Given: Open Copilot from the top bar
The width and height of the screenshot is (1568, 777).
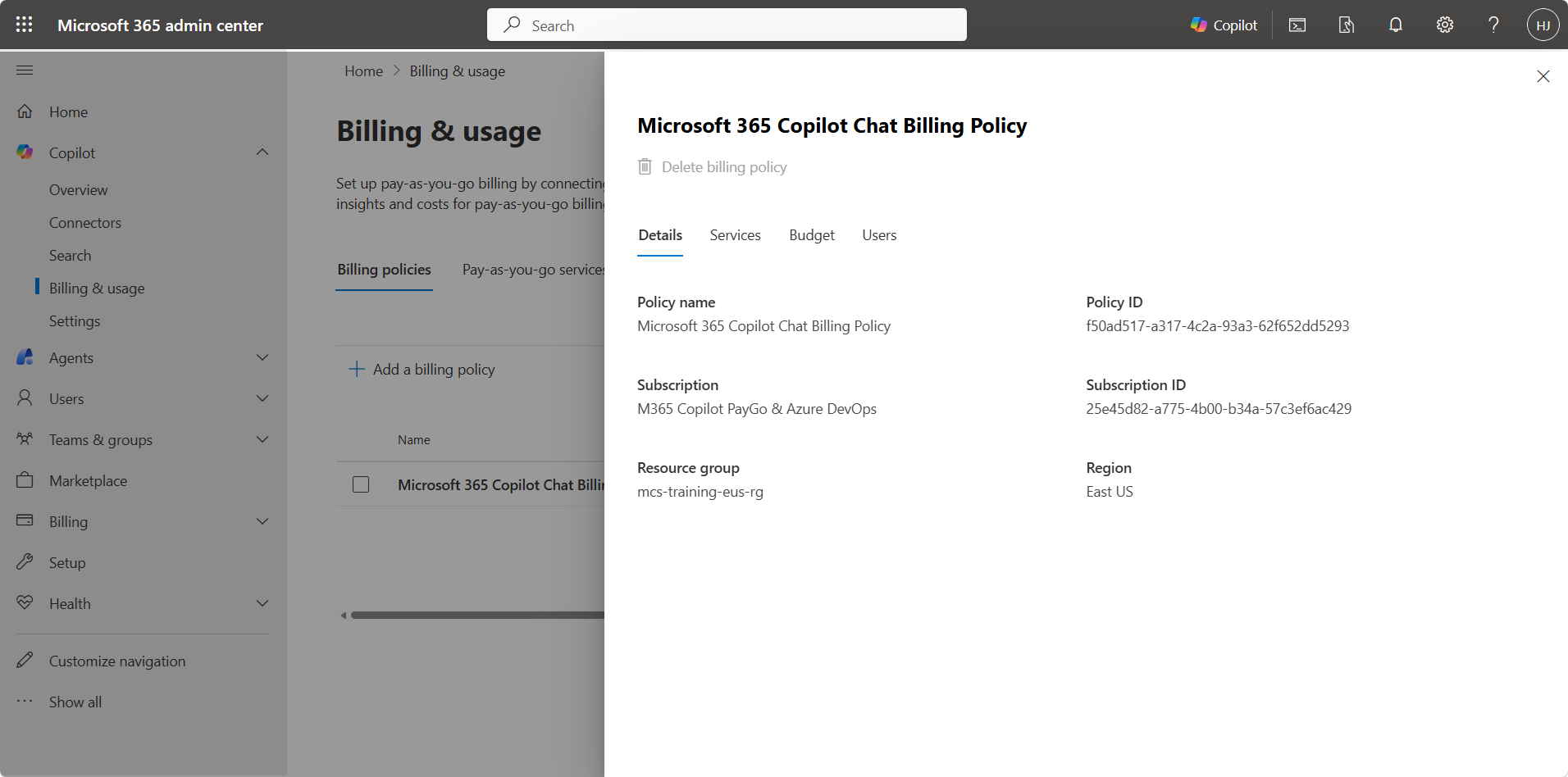Looking at the screenshot, I should point(1224,25).
